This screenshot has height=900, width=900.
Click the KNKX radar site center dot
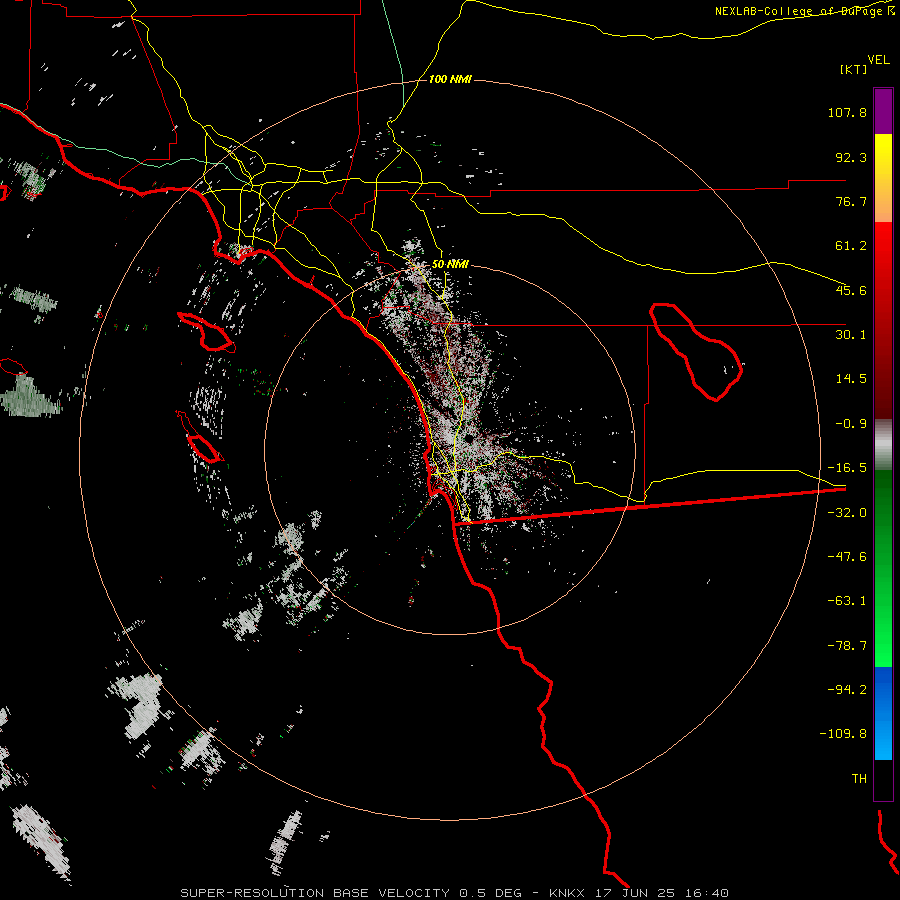(469, 439)
